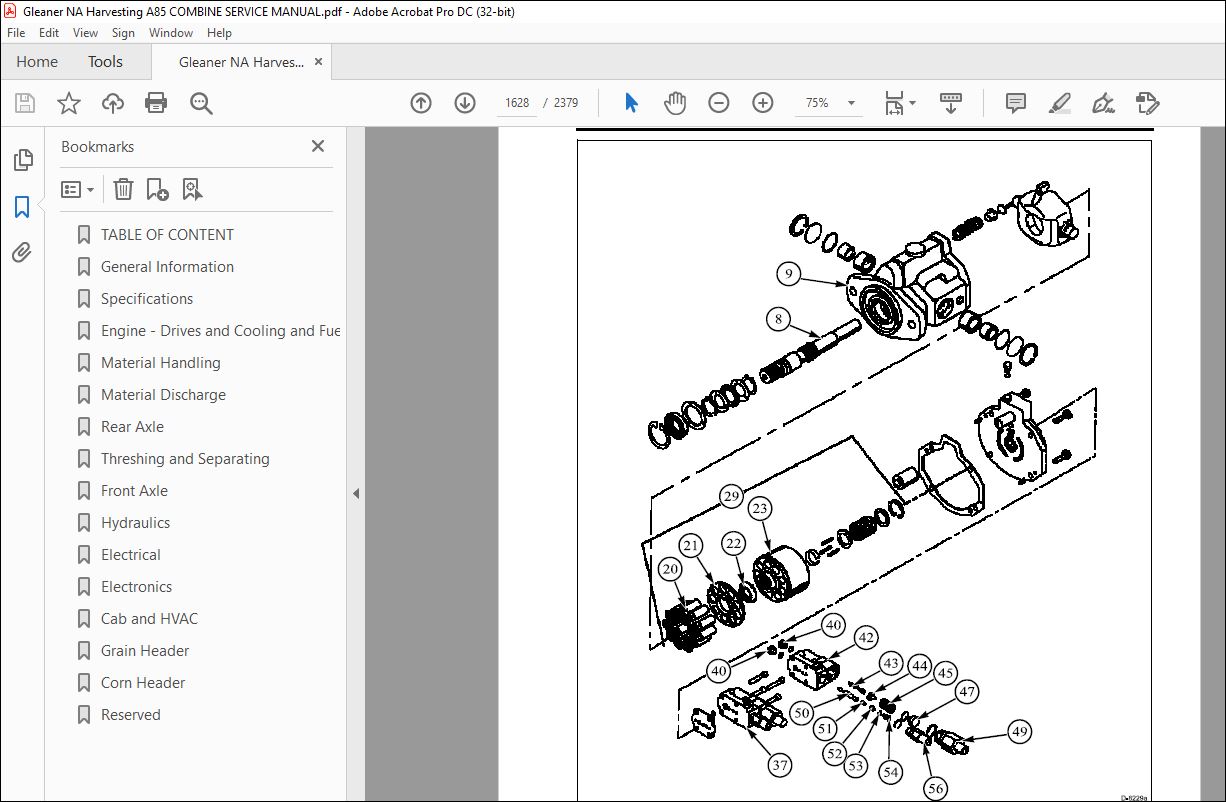Open the find text search tool
This screenshot has height=802, width=1226.
[x=201, y=103]
